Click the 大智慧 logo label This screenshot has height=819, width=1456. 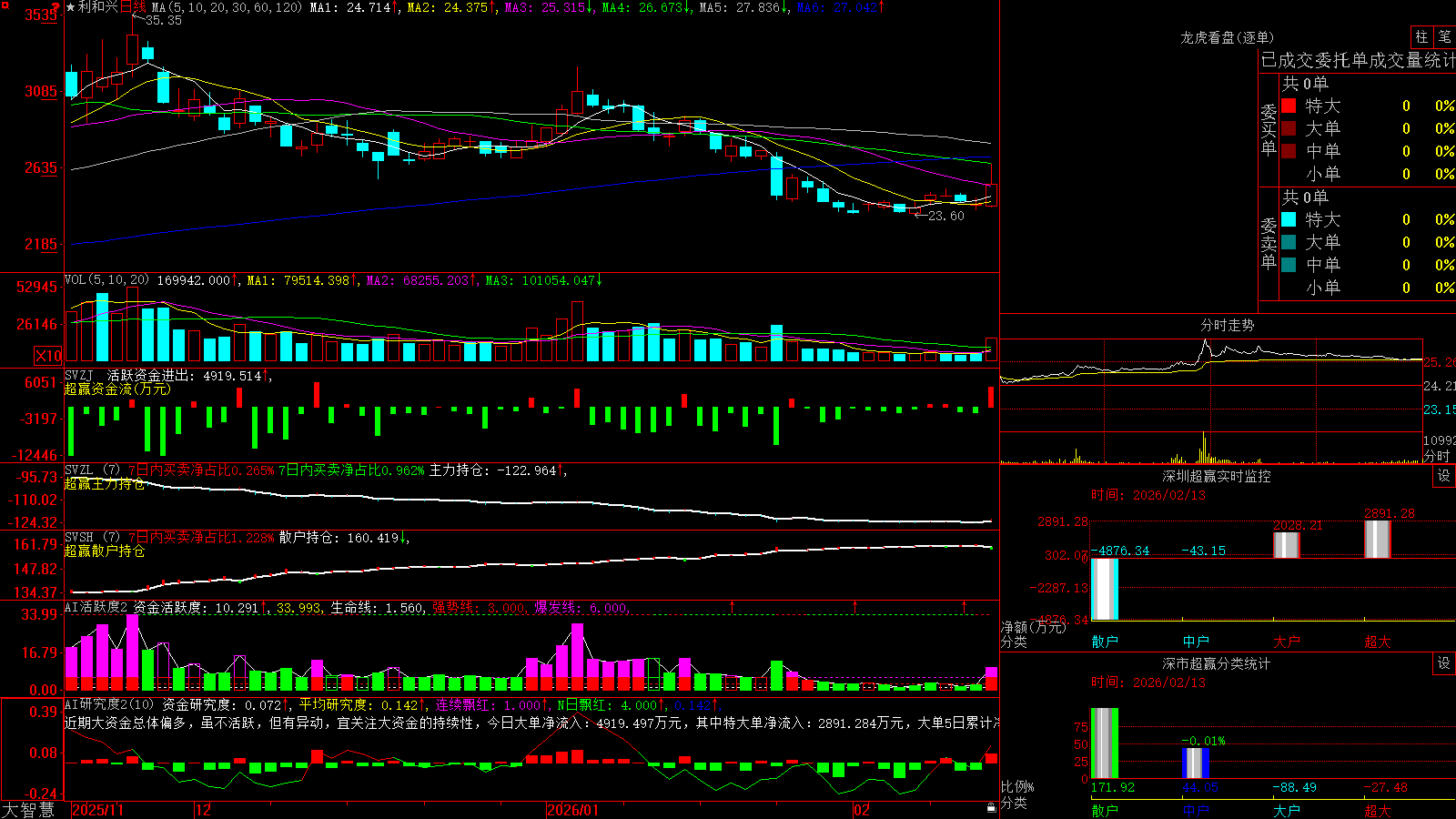point(28,810)
